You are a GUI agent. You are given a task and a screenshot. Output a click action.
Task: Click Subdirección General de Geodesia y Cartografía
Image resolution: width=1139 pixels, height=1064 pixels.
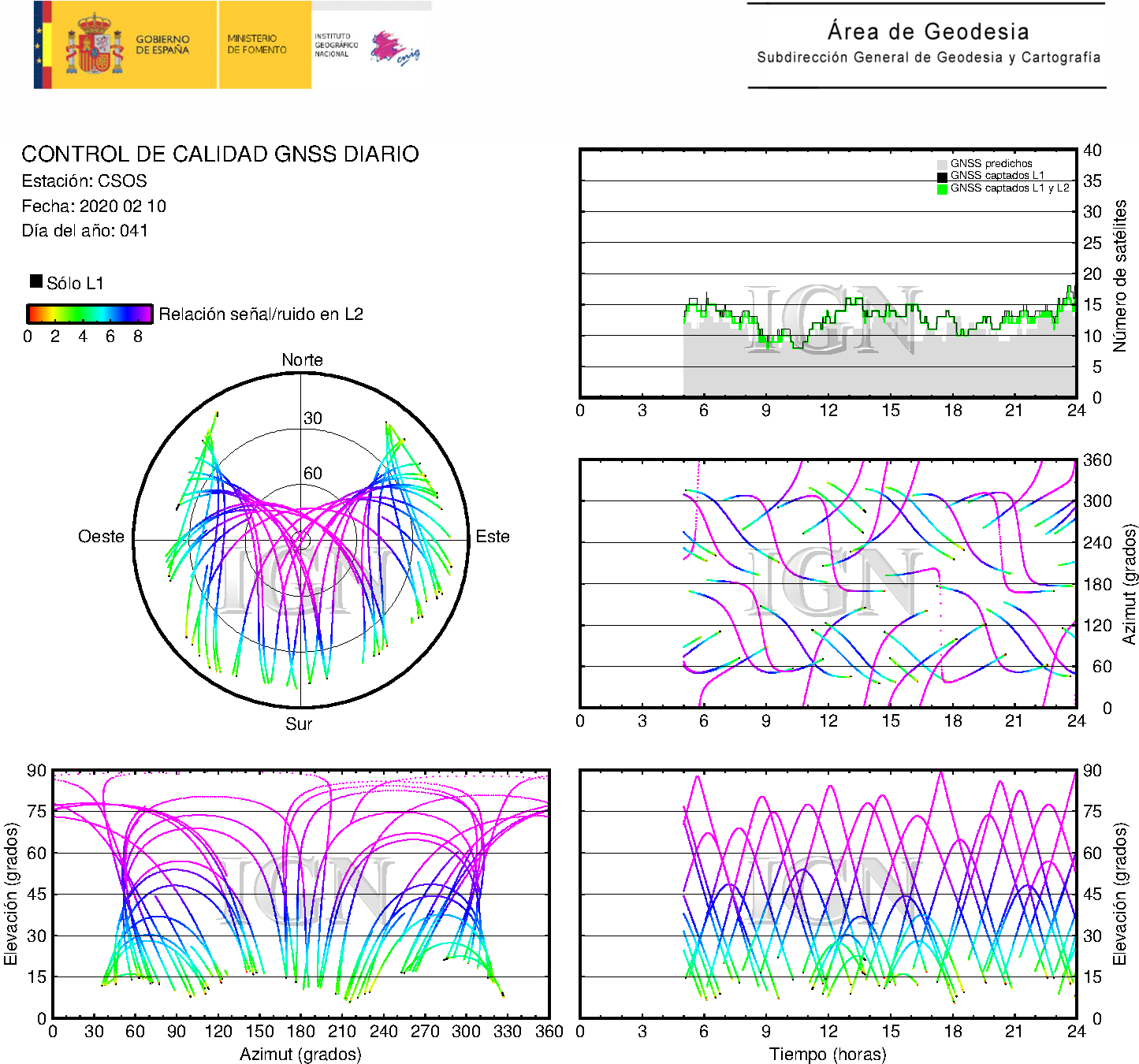(929, 58)
